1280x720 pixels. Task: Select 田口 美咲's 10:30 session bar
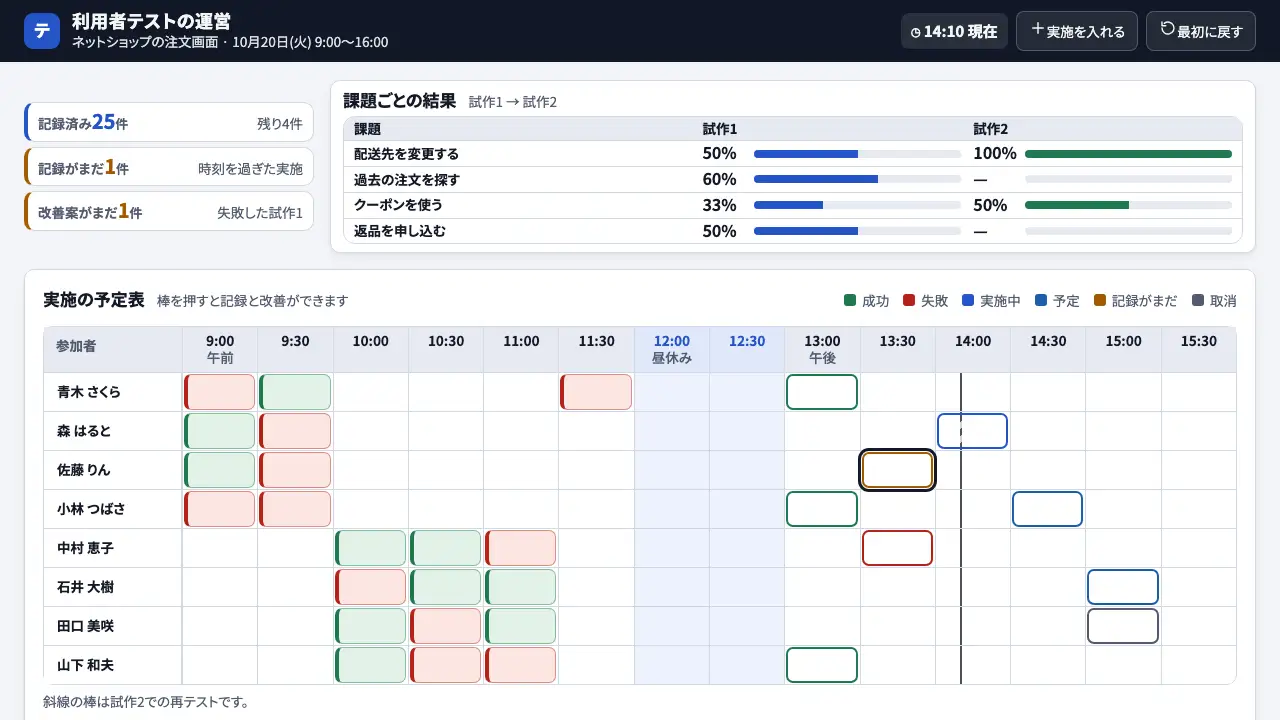[x=445, y=626]
